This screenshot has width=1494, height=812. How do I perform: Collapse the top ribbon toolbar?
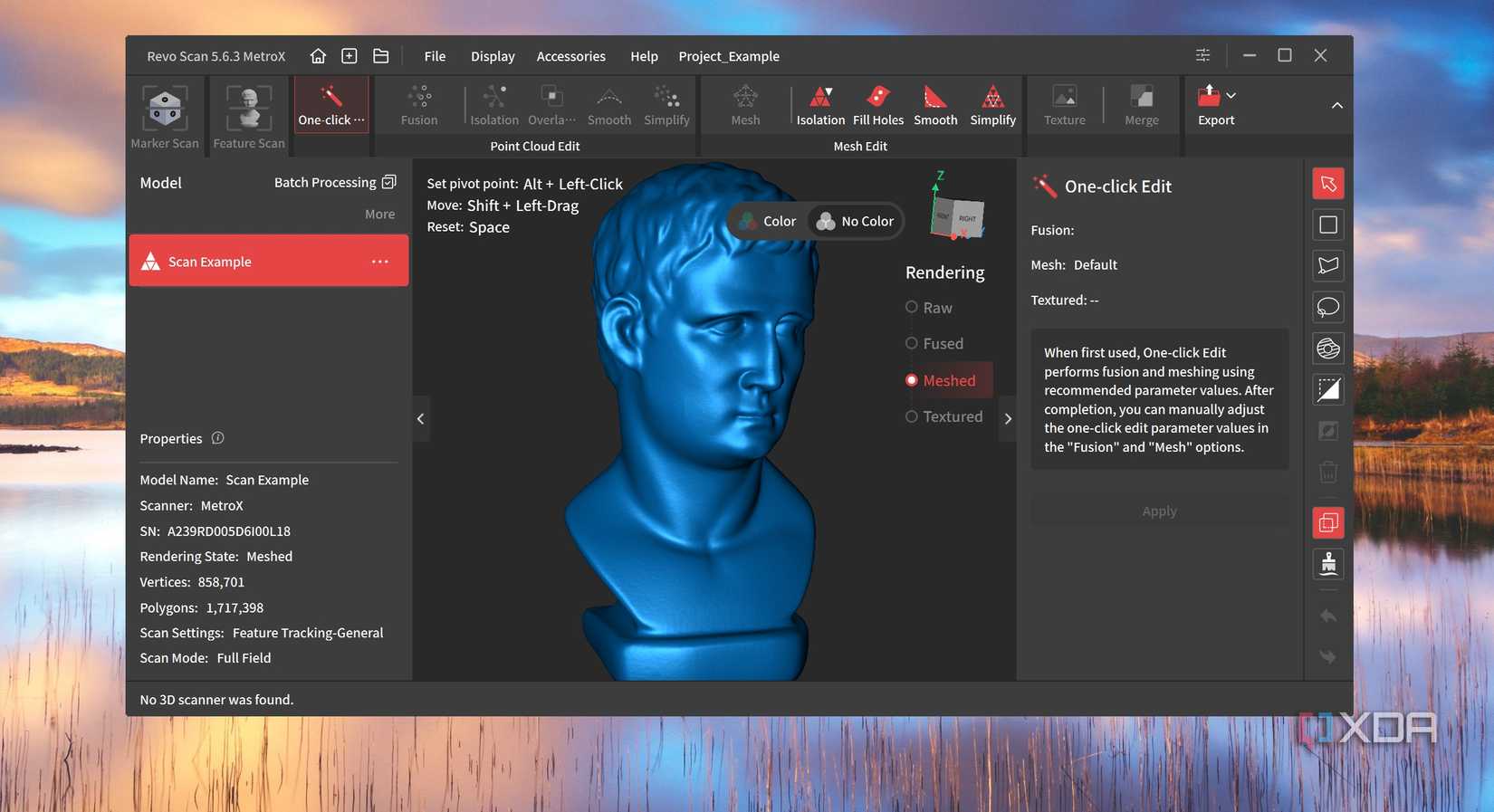[1336, 106]
